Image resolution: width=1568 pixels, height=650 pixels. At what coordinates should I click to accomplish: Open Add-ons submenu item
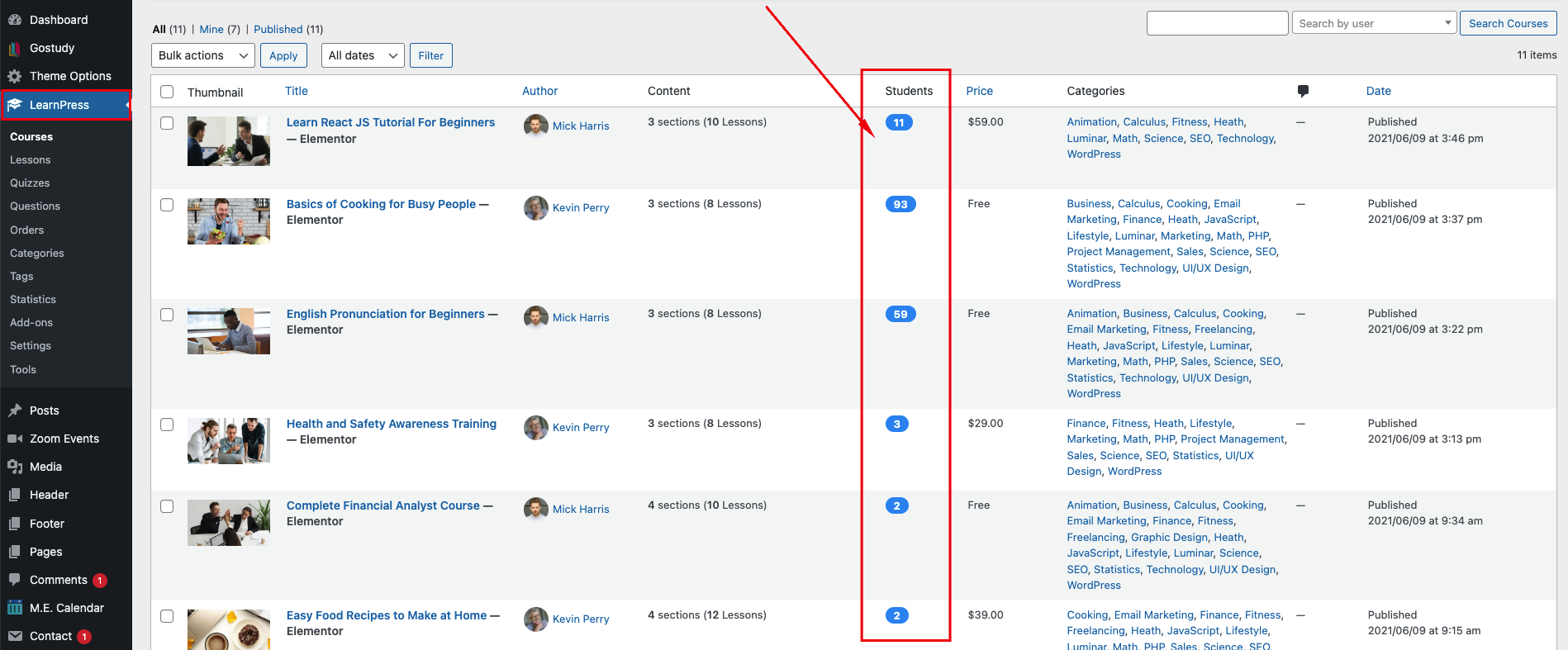31,323
